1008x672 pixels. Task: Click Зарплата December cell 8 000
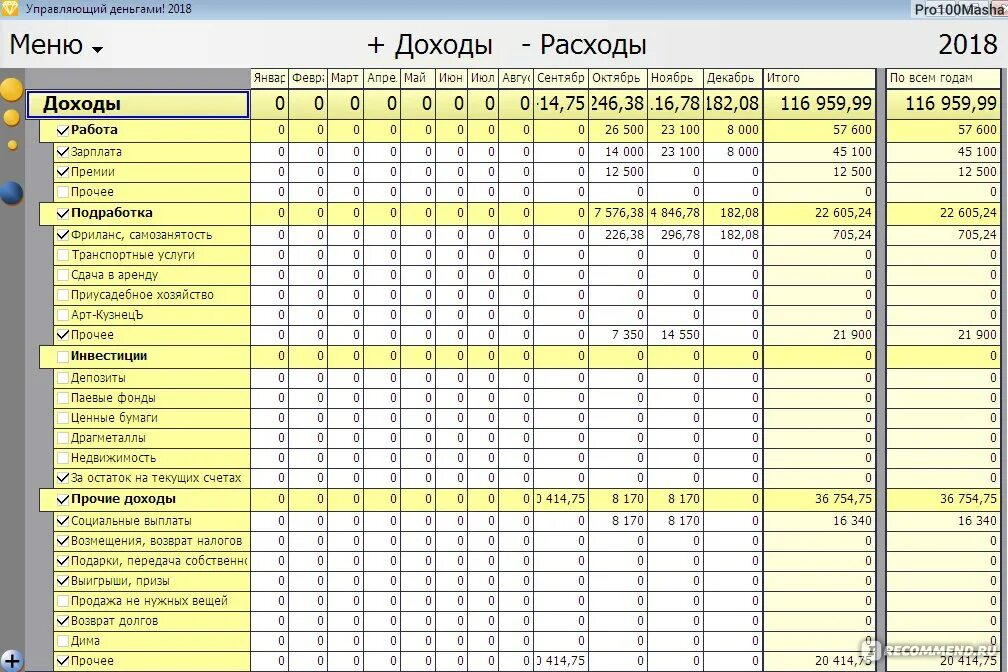point(733,152)
